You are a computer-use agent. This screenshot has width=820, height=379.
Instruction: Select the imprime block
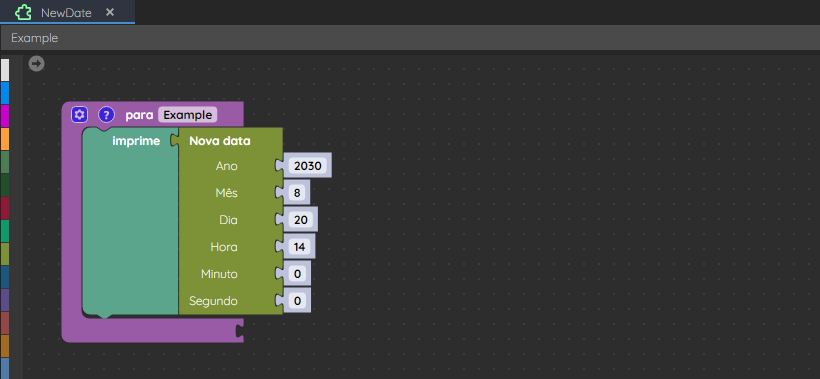(136, 141)
